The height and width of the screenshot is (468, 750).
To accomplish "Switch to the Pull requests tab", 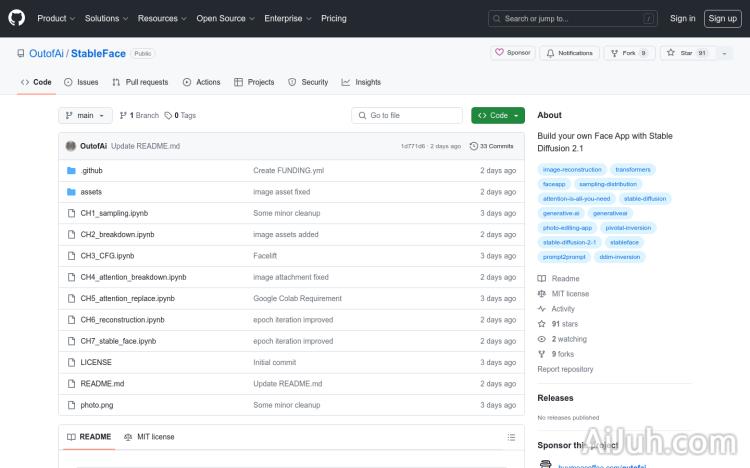I will 140,82.
